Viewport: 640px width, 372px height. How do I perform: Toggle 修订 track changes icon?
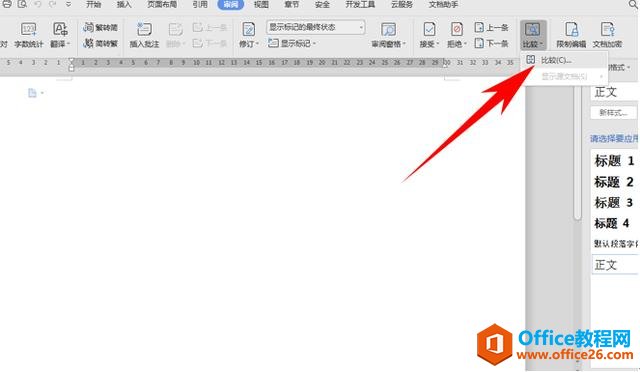[249, 29]
